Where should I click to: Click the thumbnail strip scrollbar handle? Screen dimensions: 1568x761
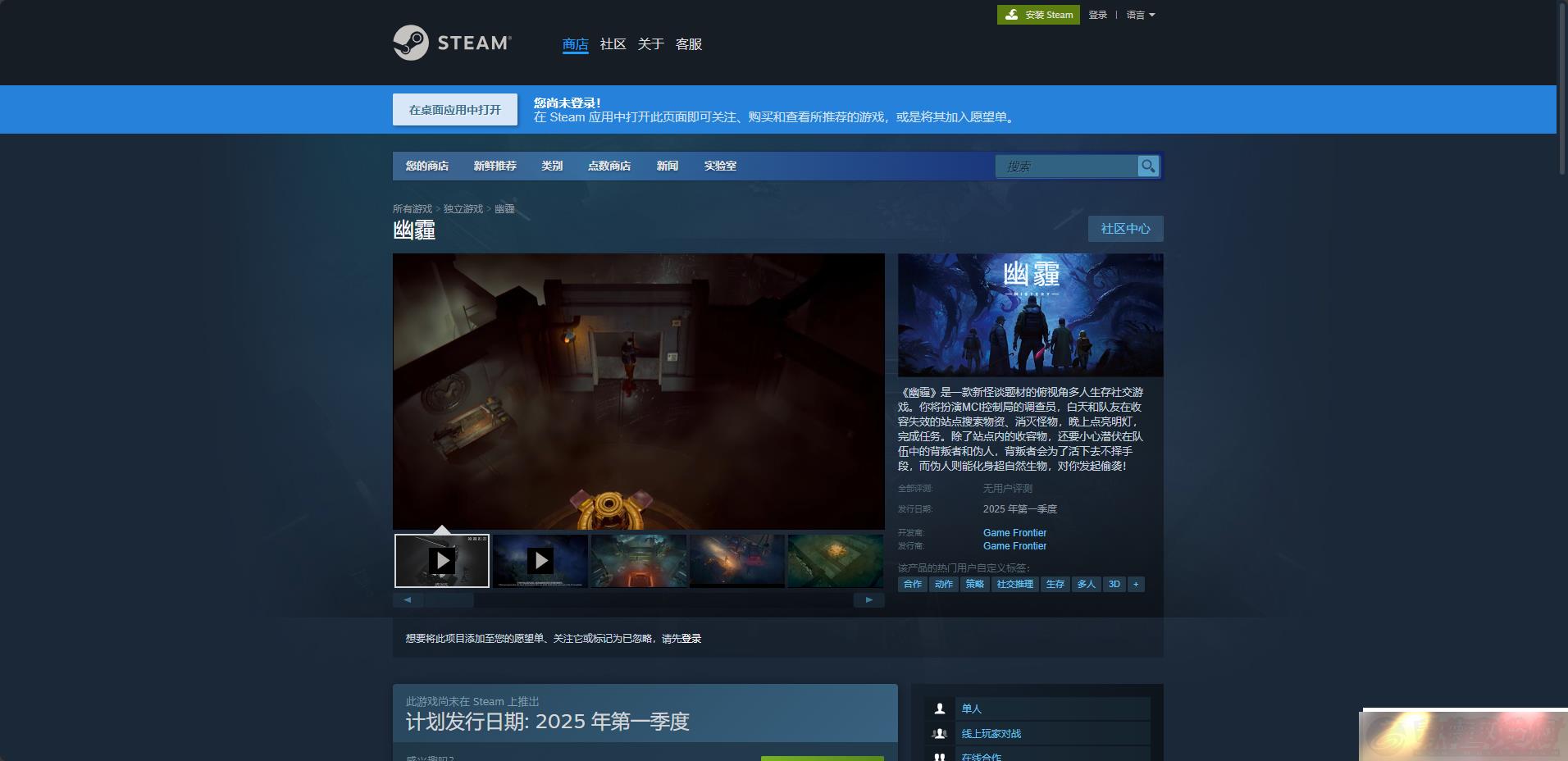click(x=449, y=599)
